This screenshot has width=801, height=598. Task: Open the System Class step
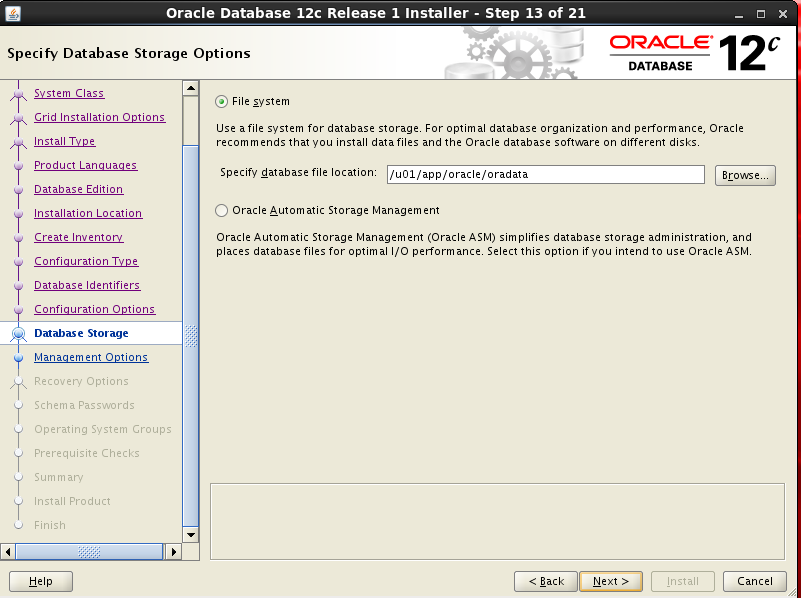click(69, 93)
